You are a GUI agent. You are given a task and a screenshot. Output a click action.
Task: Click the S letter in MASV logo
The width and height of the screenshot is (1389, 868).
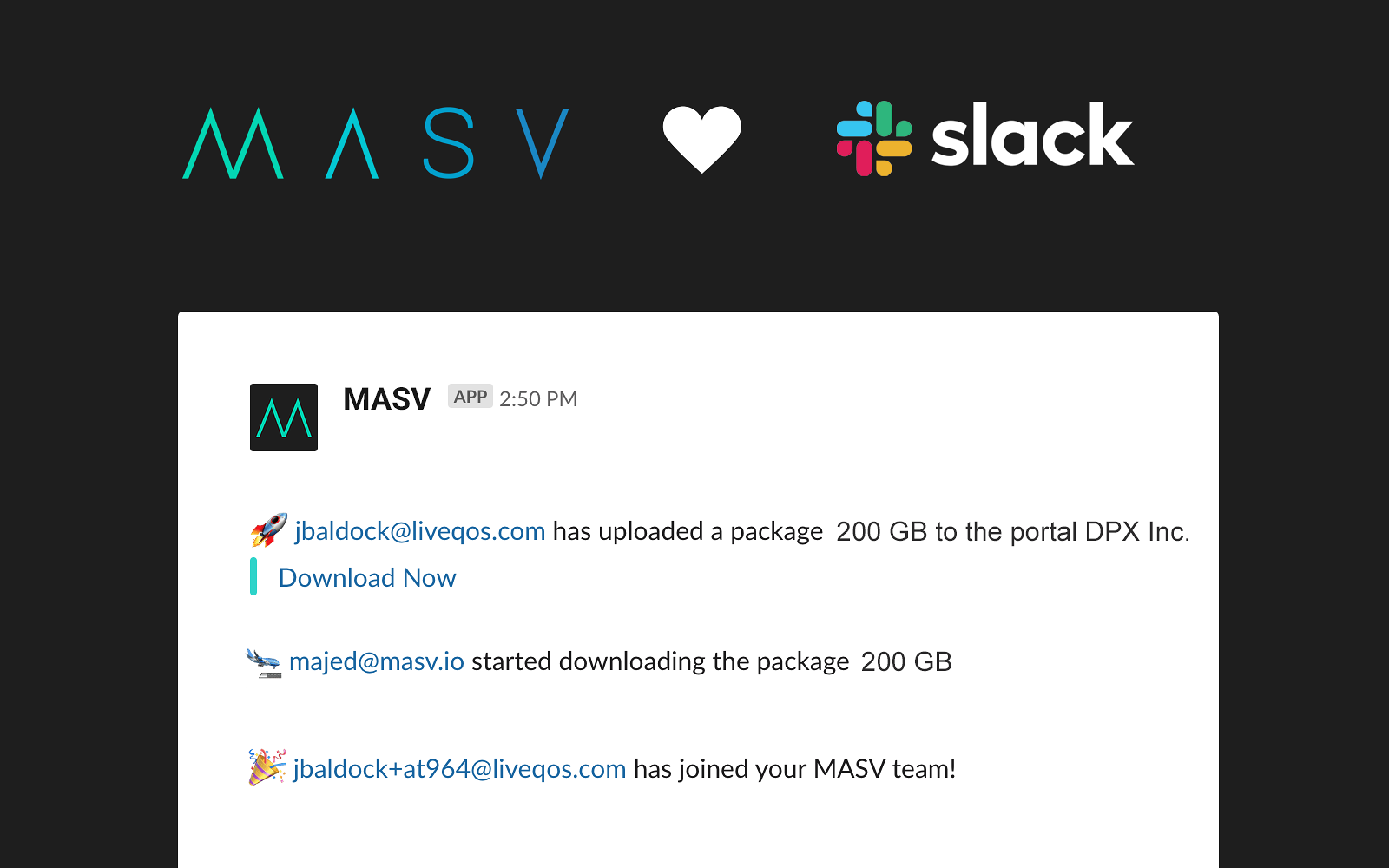pyautogui.click(x=449, y=143)
